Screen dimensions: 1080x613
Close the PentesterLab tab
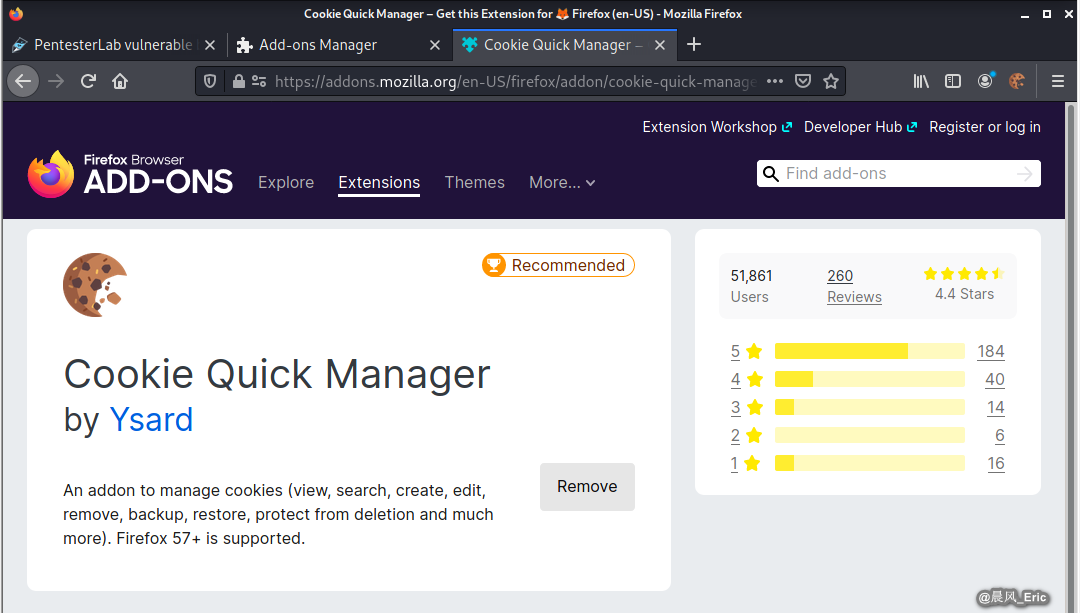point(210,45)
